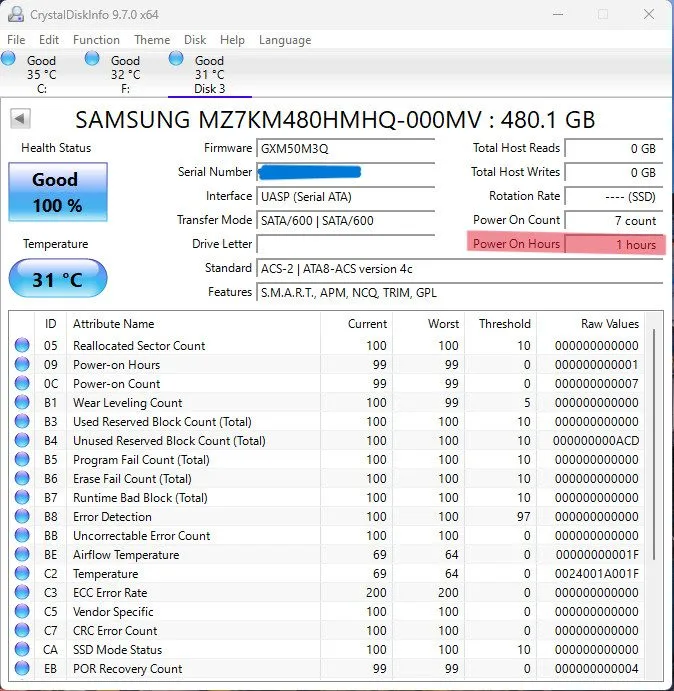Select the Wear Leveling Count attribute name
The image size is (674, 691).
coord(127,403)
